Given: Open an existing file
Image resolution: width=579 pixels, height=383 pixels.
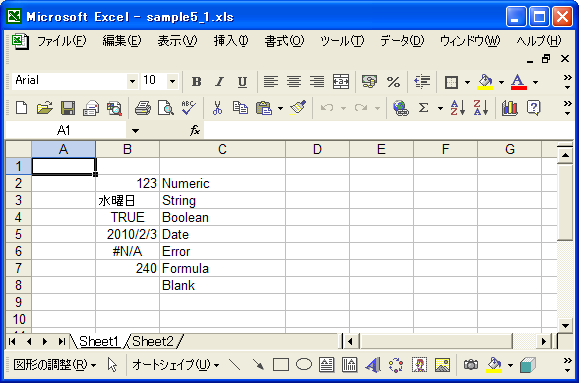Looking at the screenshot, I should 45,108.
